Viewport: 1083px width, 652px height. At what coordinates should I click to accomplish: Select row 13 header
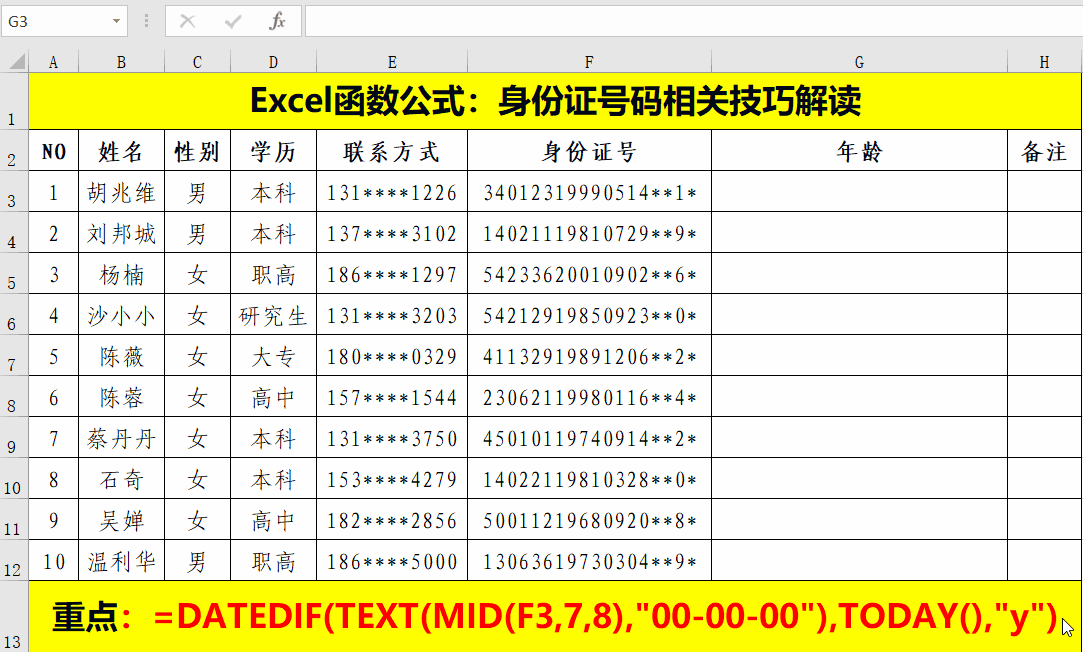(x=14, y=616)
